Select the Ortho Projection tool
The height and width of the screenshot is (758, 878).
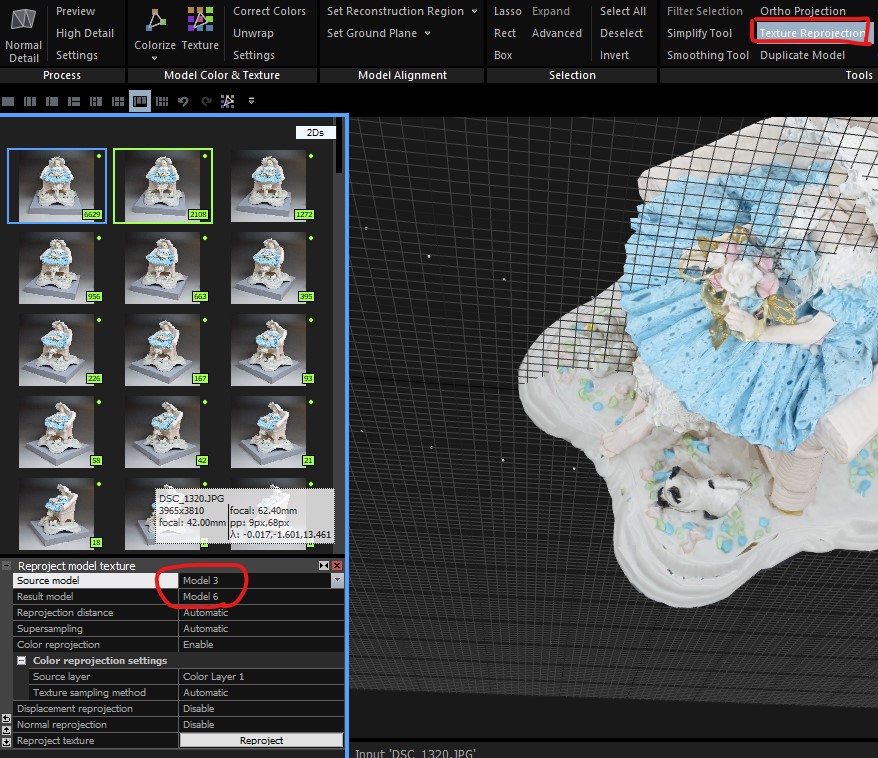pyautogui.click(x=802, y=11)
